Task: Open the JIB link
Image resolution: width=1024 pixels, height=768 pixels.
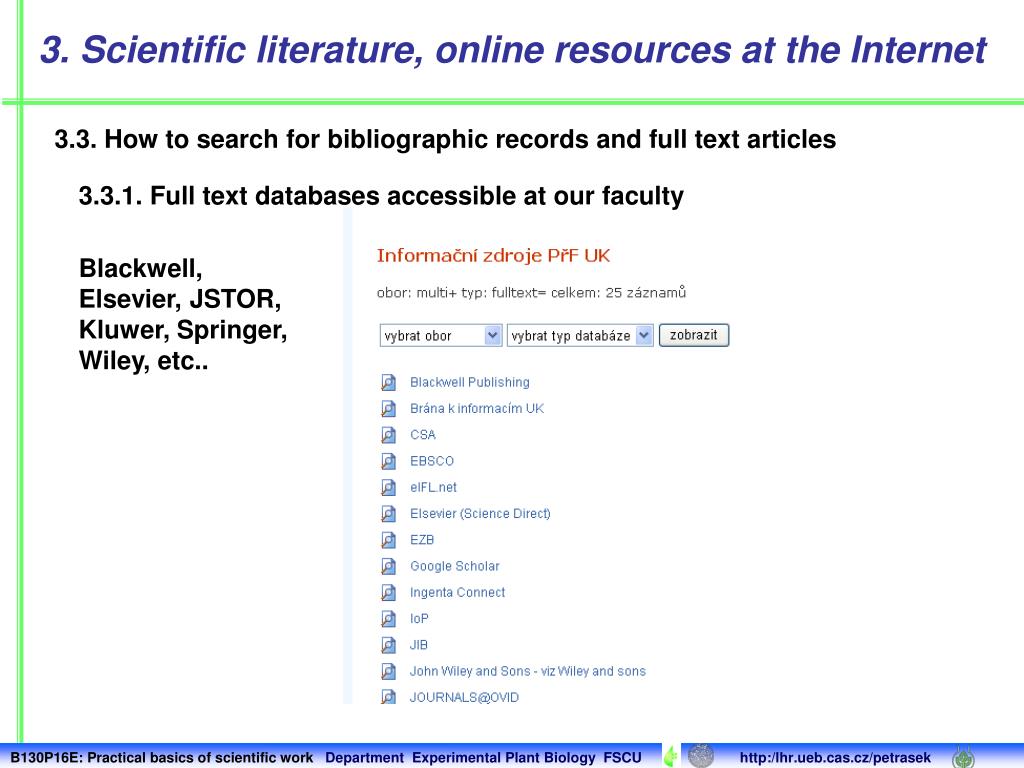Action: coord(419,645)
